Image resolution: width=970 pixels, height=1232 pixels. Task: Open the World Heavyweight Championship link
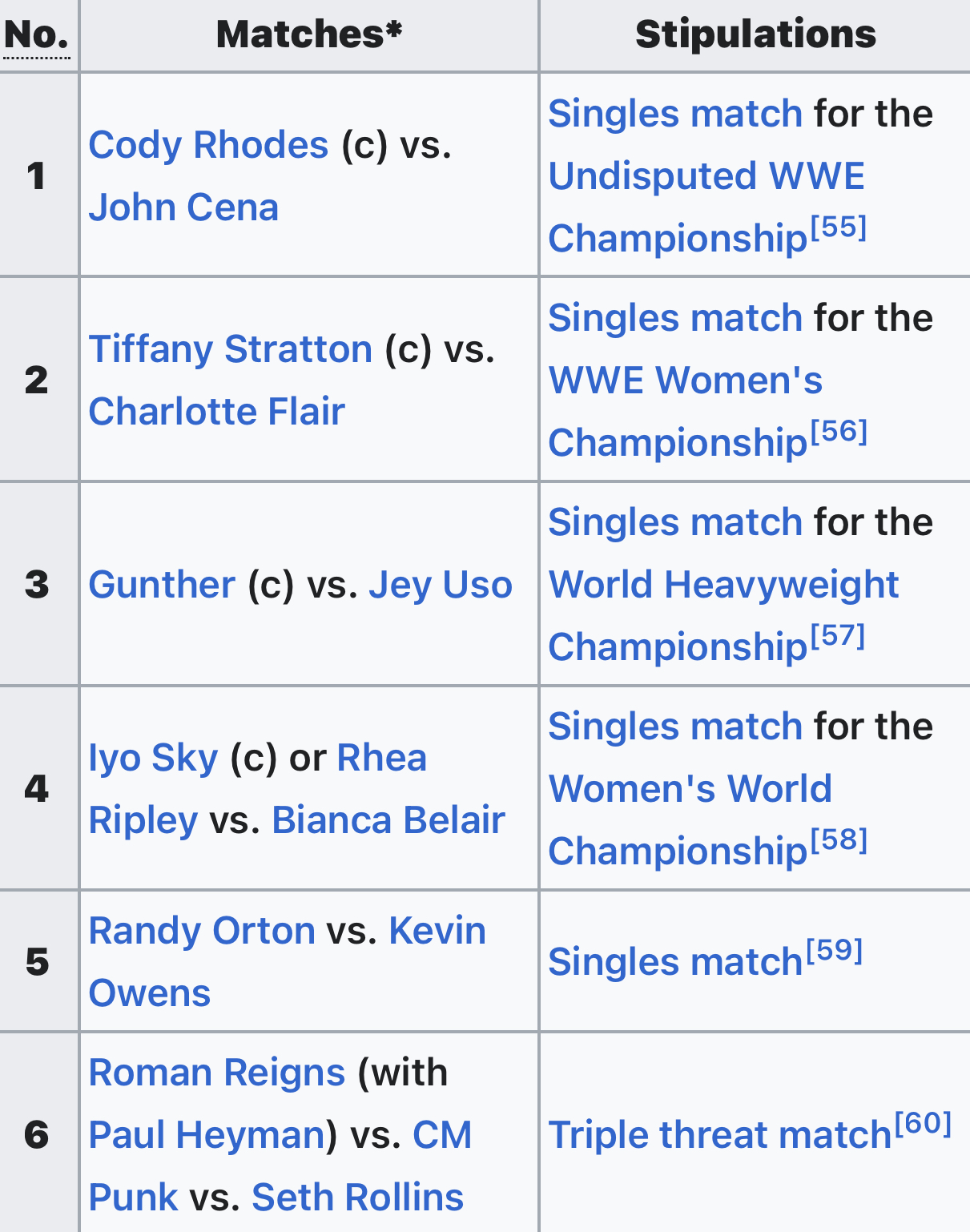click(723, 616)
